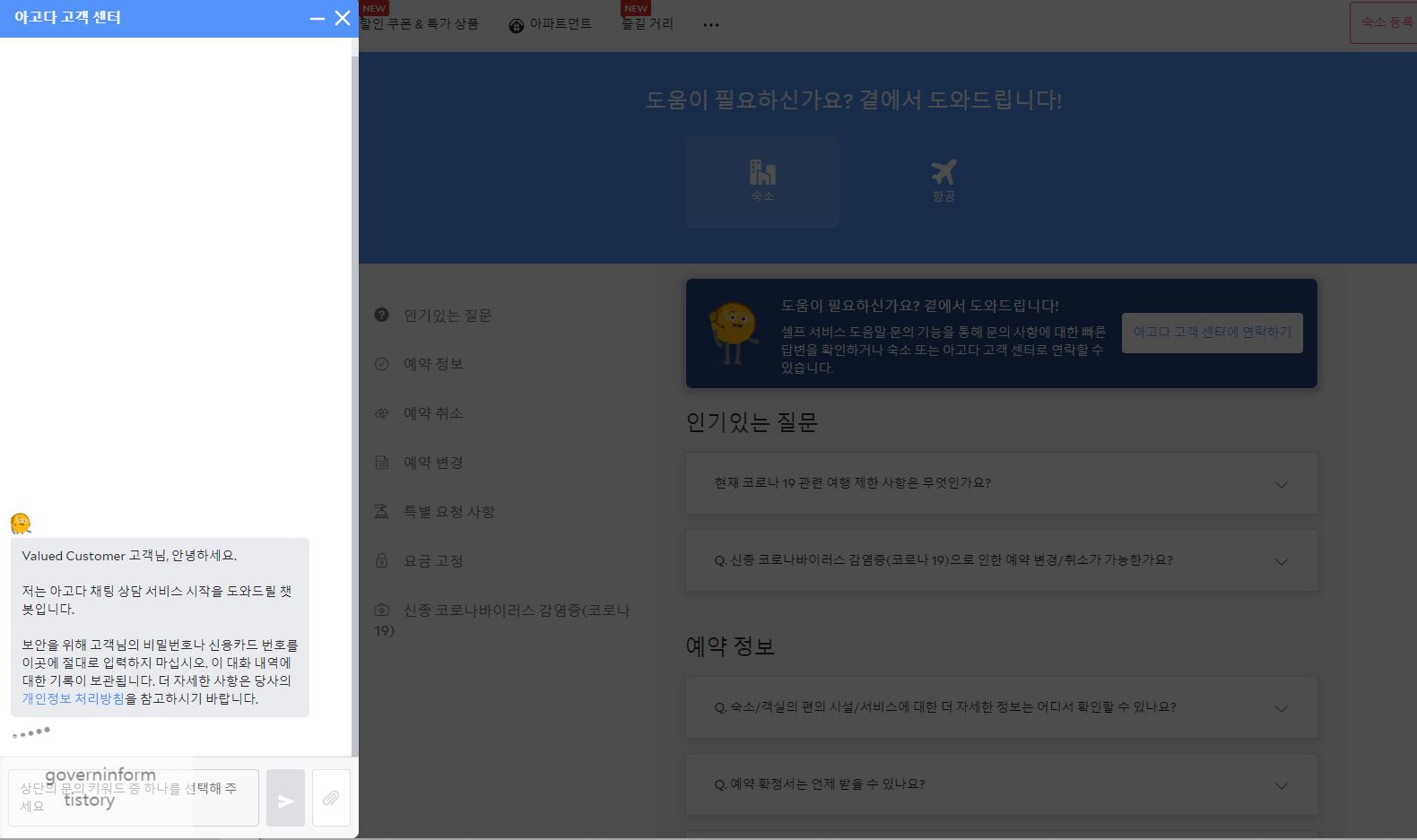Go to 예약 정보 sidebar section

pyautogui.click(x=433, y=364)
